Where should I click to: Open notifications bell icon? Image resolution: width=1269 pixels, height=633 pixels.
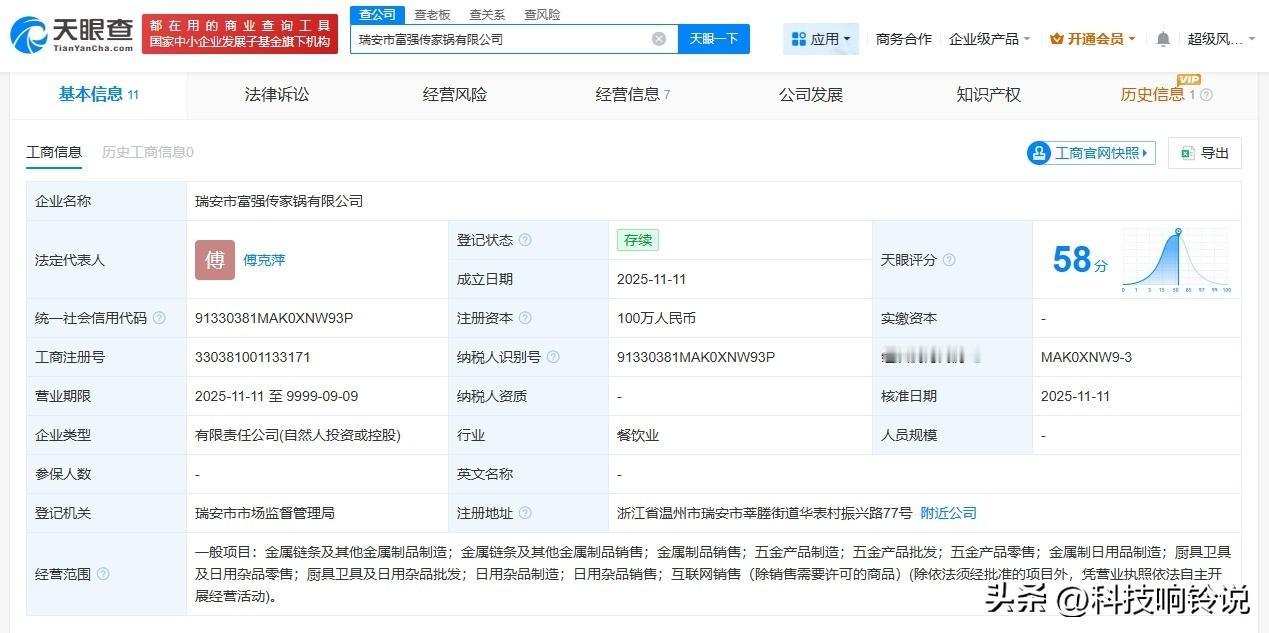click(1163, 39)
